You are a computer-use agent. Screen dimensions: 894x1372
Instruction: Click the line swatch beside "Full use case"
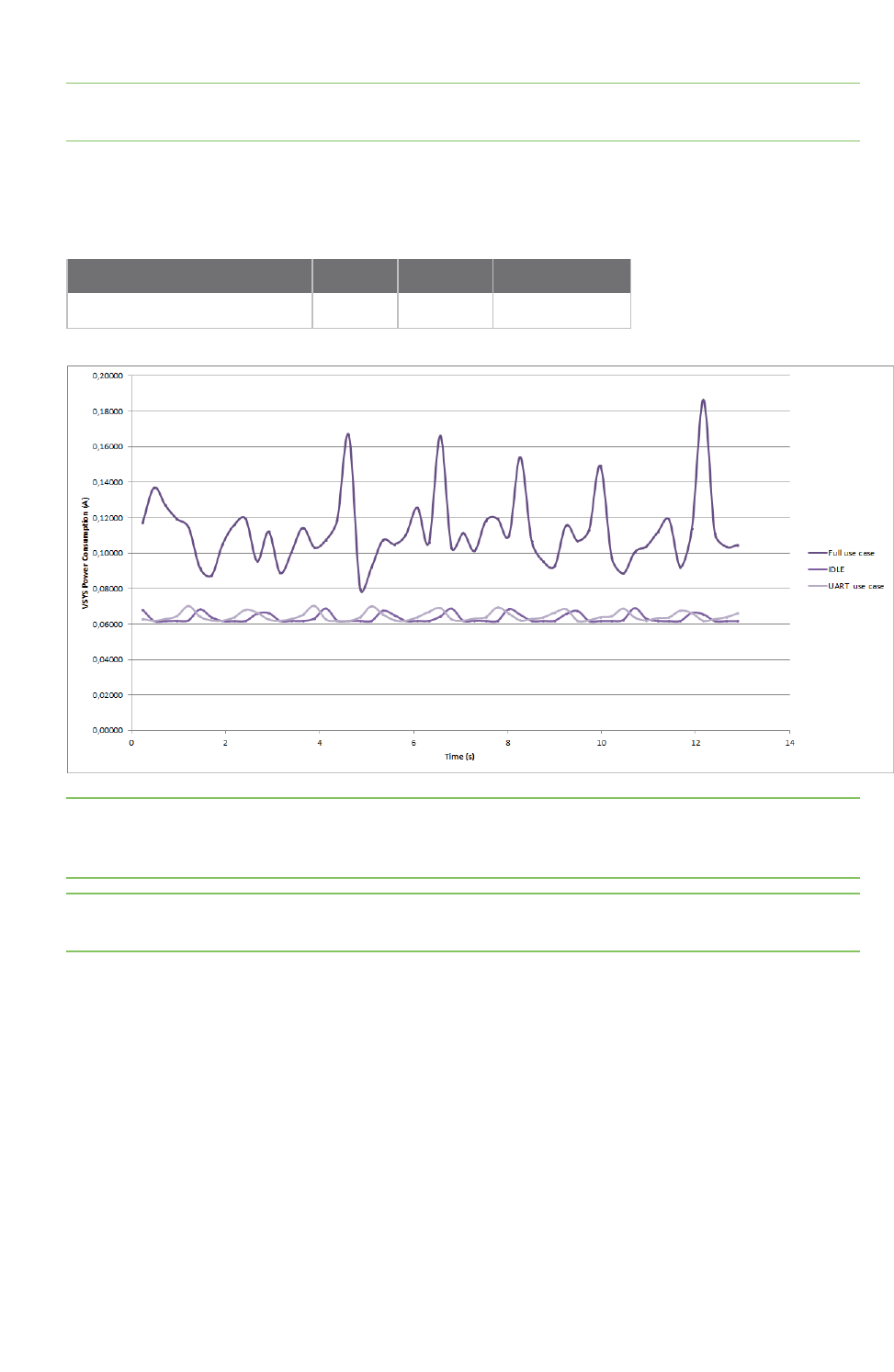[x=818, y=553]
